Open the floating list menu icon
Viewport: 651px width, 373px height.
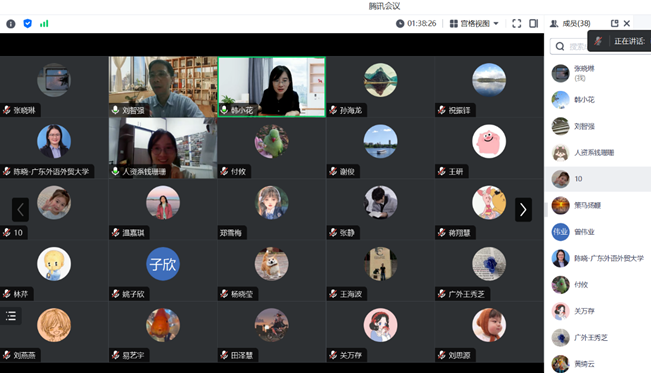click(11, 316)
